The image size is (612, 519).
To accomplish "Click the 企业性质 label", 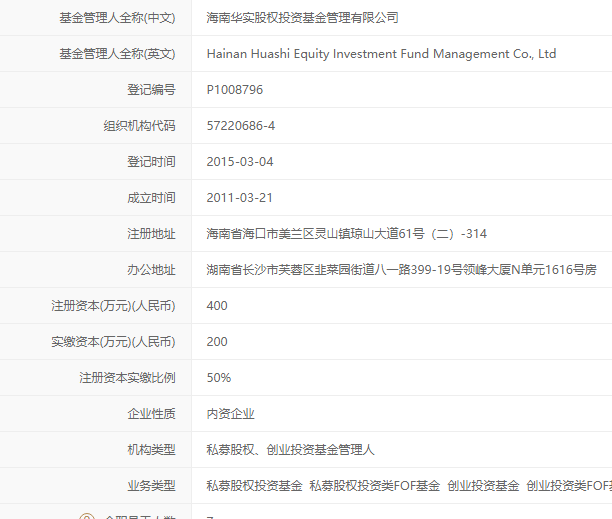I will tap(151, 414).
